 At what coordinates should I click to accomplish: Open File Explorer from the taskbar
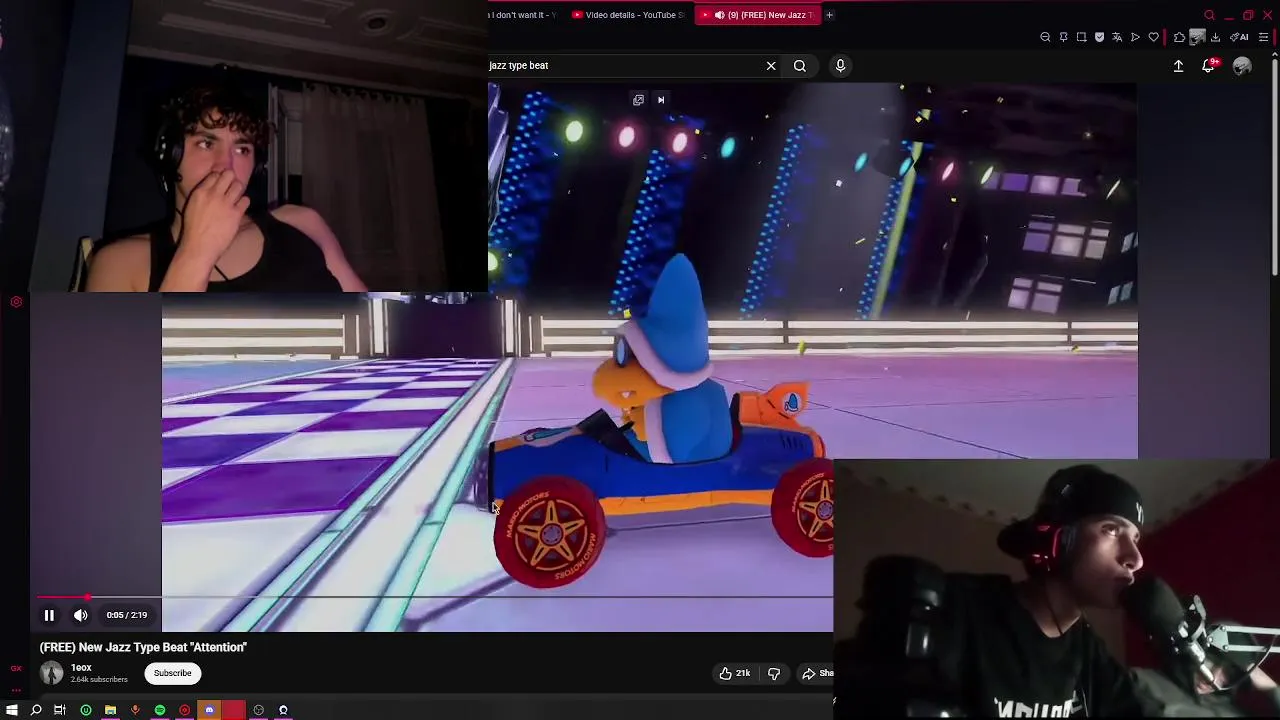pyautogui.click(x=110, y=711)
